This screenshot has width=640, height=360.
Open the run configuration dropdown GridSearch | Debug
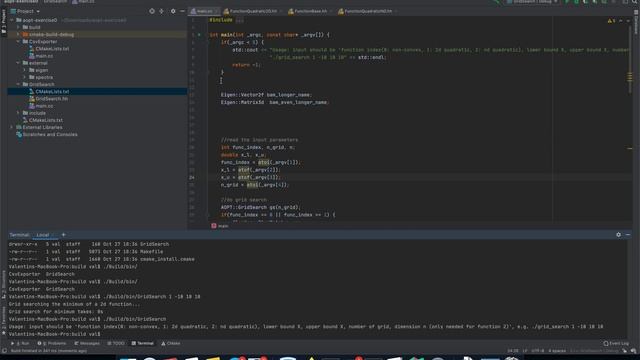click(x=532, y=2)
